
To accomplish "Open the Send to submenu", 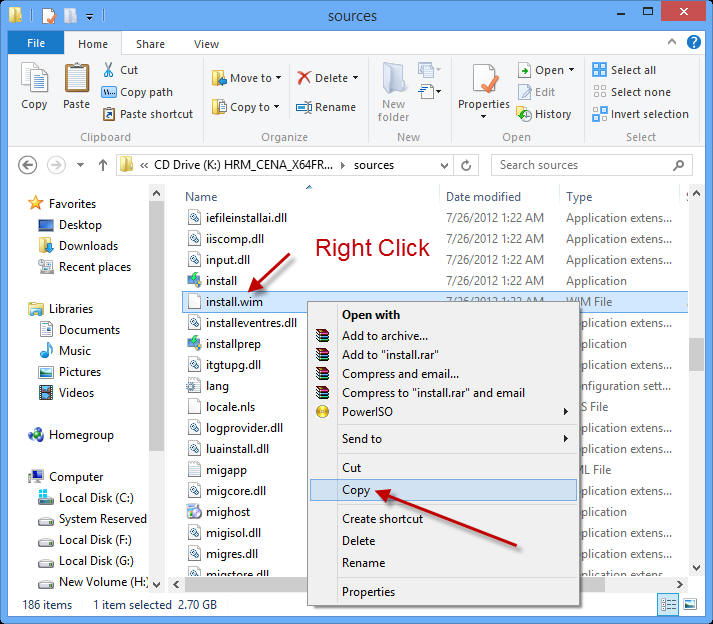I will [x=444, y=439].
